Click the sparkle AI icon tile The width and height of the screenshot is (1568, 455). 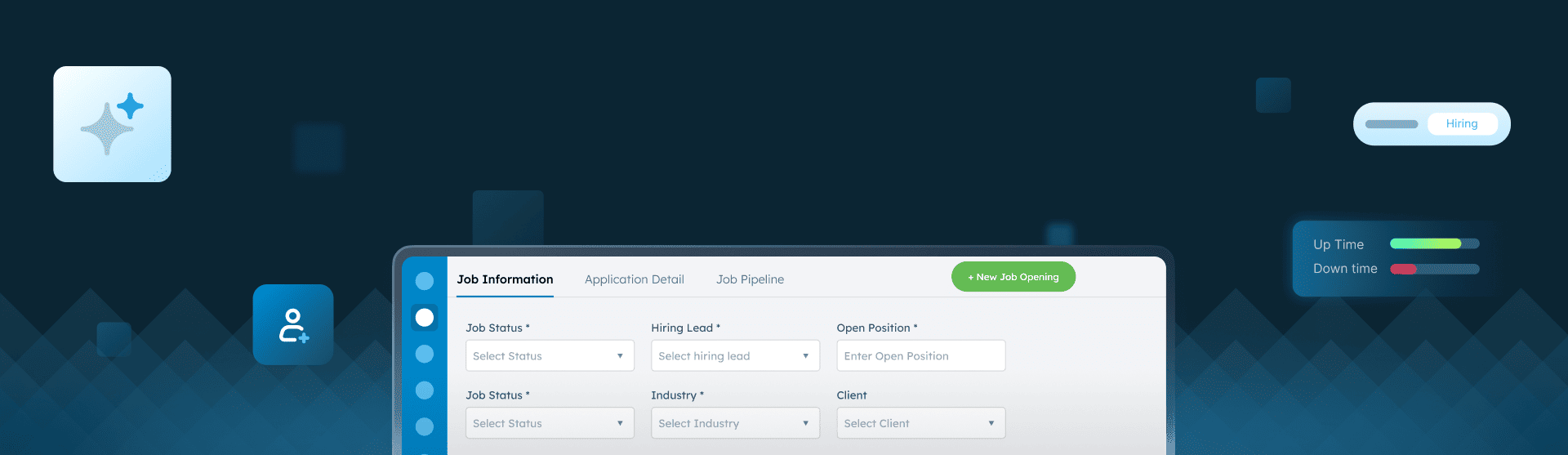[x=112, y=124]
